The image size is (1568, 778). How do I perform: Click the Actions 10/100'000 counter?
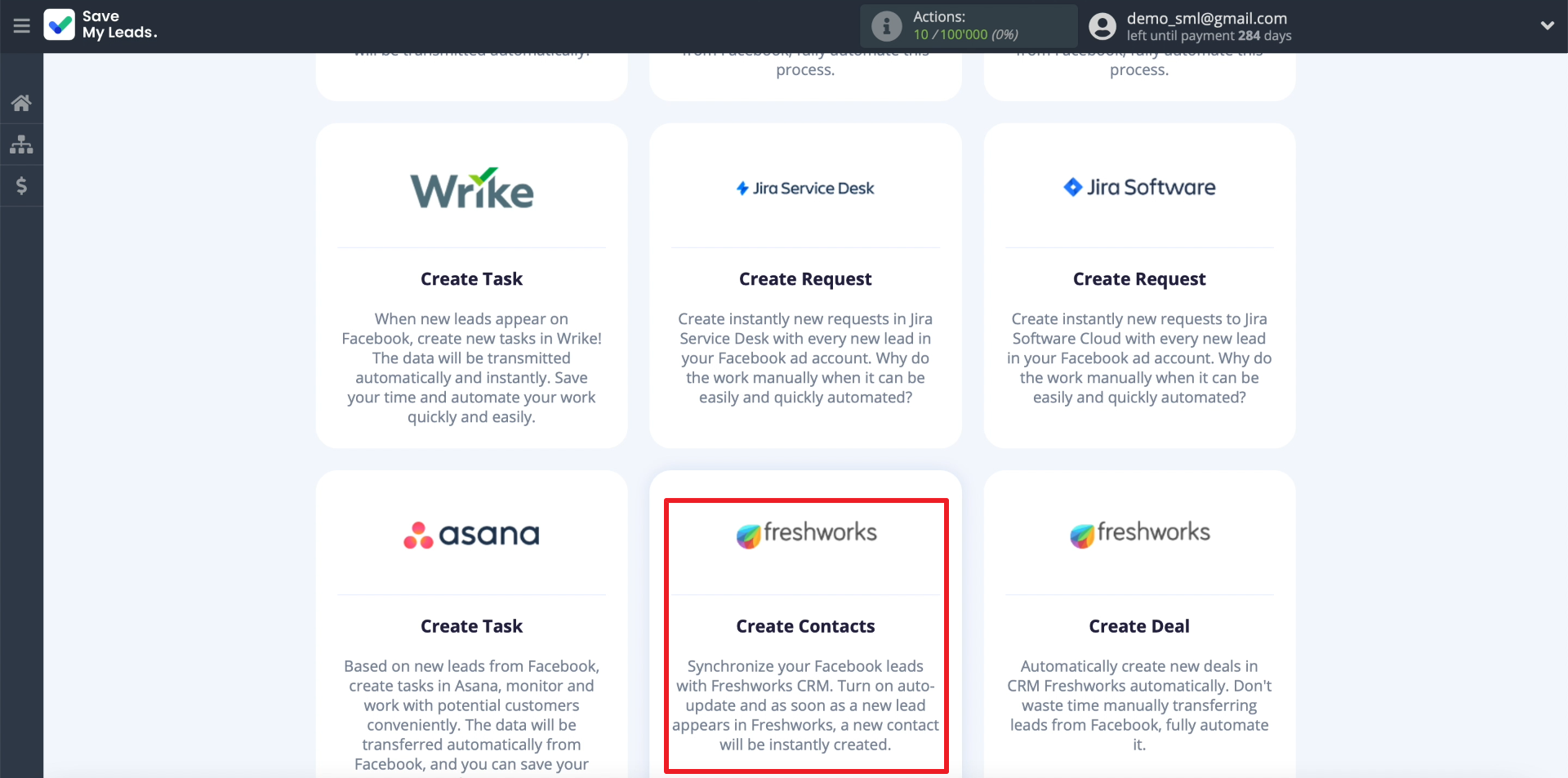[x=965, y=34]
